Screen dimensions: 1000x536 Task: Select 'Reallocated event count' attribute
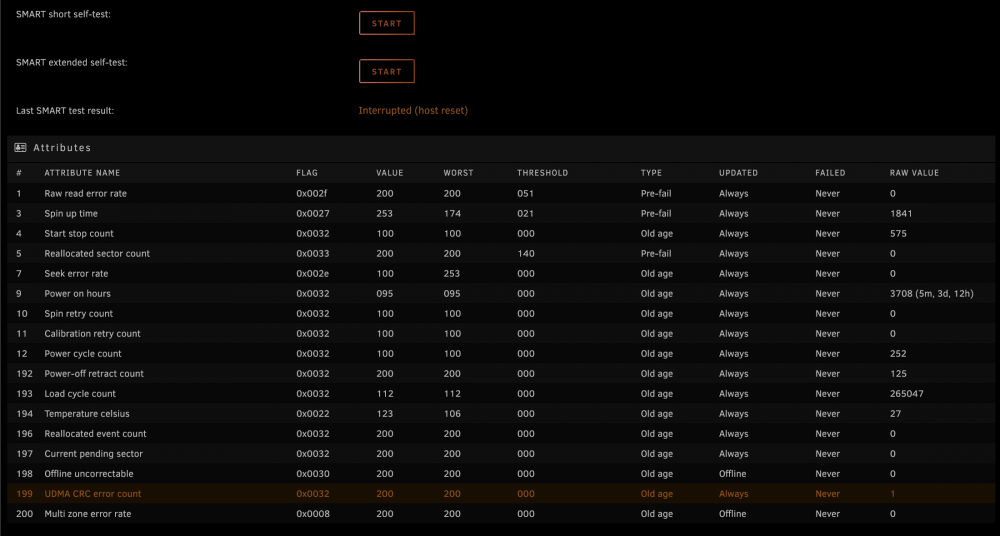(x=95, y=434)
